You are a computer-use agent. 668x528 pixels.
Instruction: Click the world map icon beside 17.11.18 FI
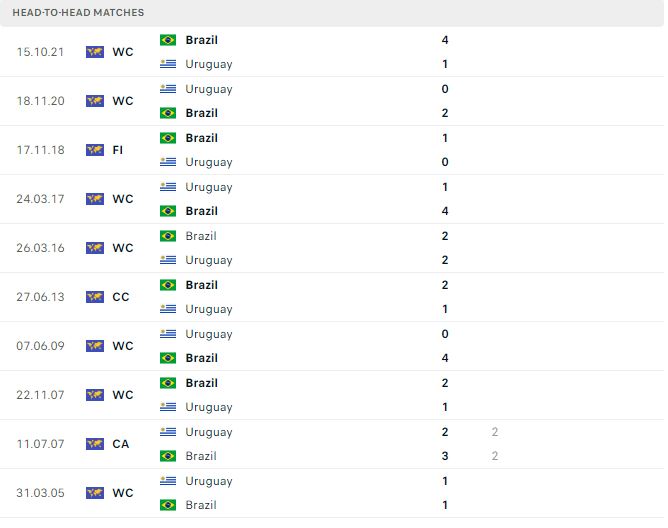tap(95, 150)
